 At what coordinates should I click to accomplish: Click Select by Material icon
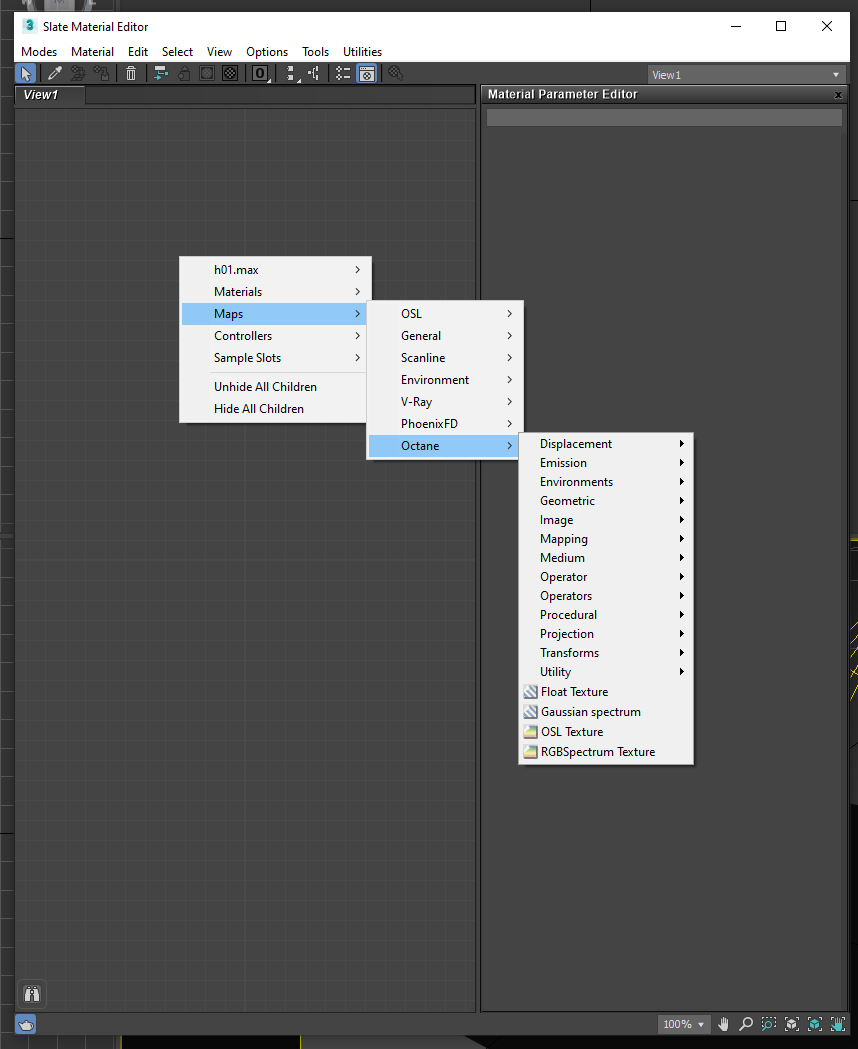click(x=396, y=74)
